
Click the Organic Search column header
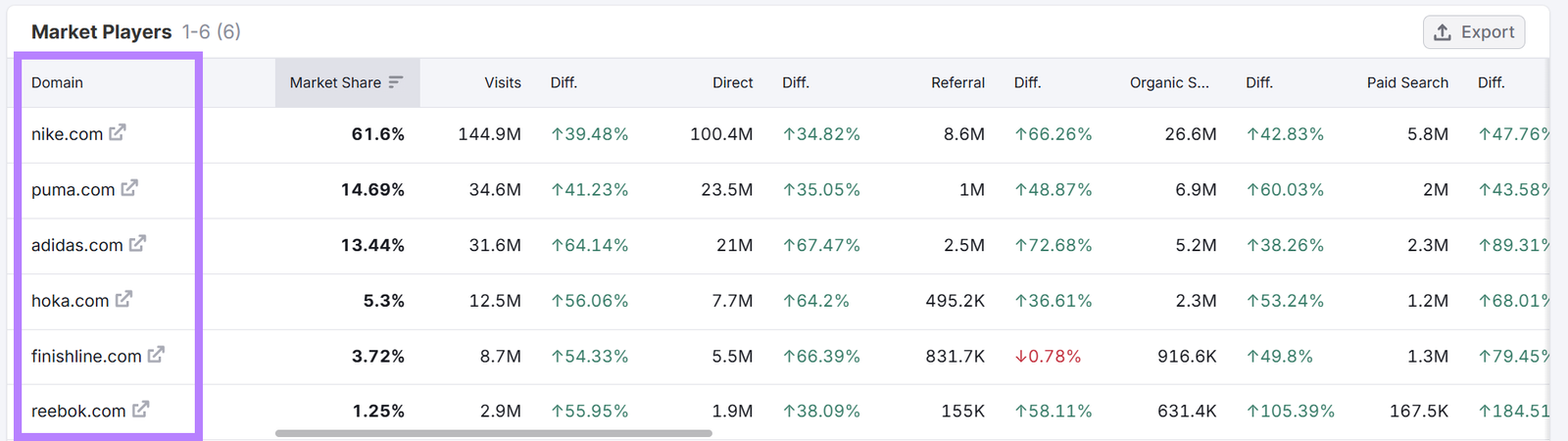pos(1169,82)
